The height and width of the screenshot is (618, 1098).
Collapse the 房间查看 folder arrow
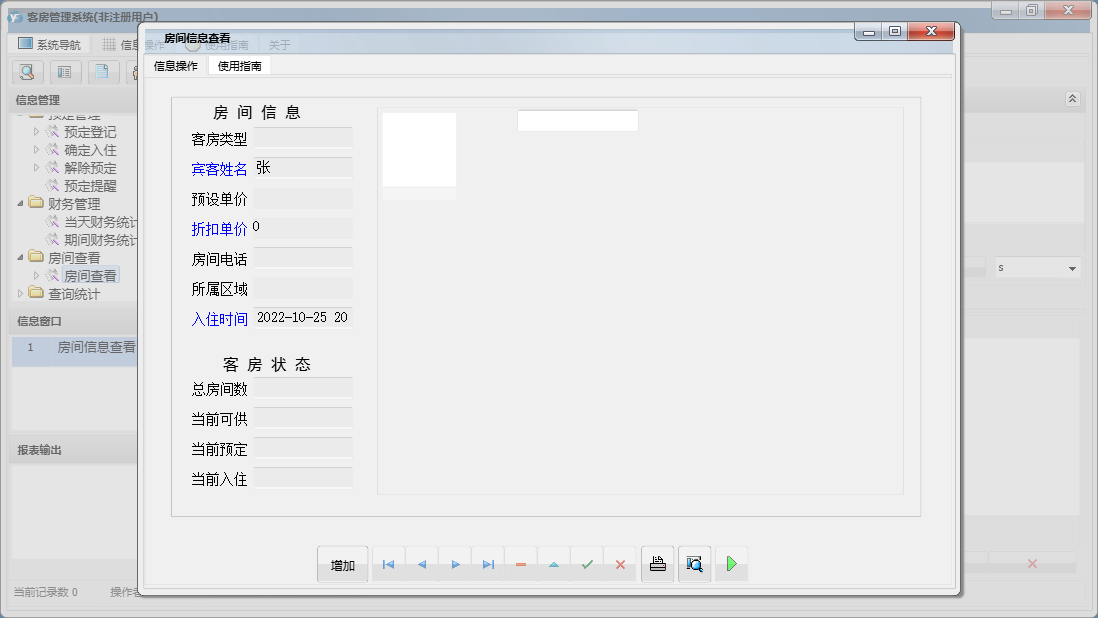click(20, 258)
